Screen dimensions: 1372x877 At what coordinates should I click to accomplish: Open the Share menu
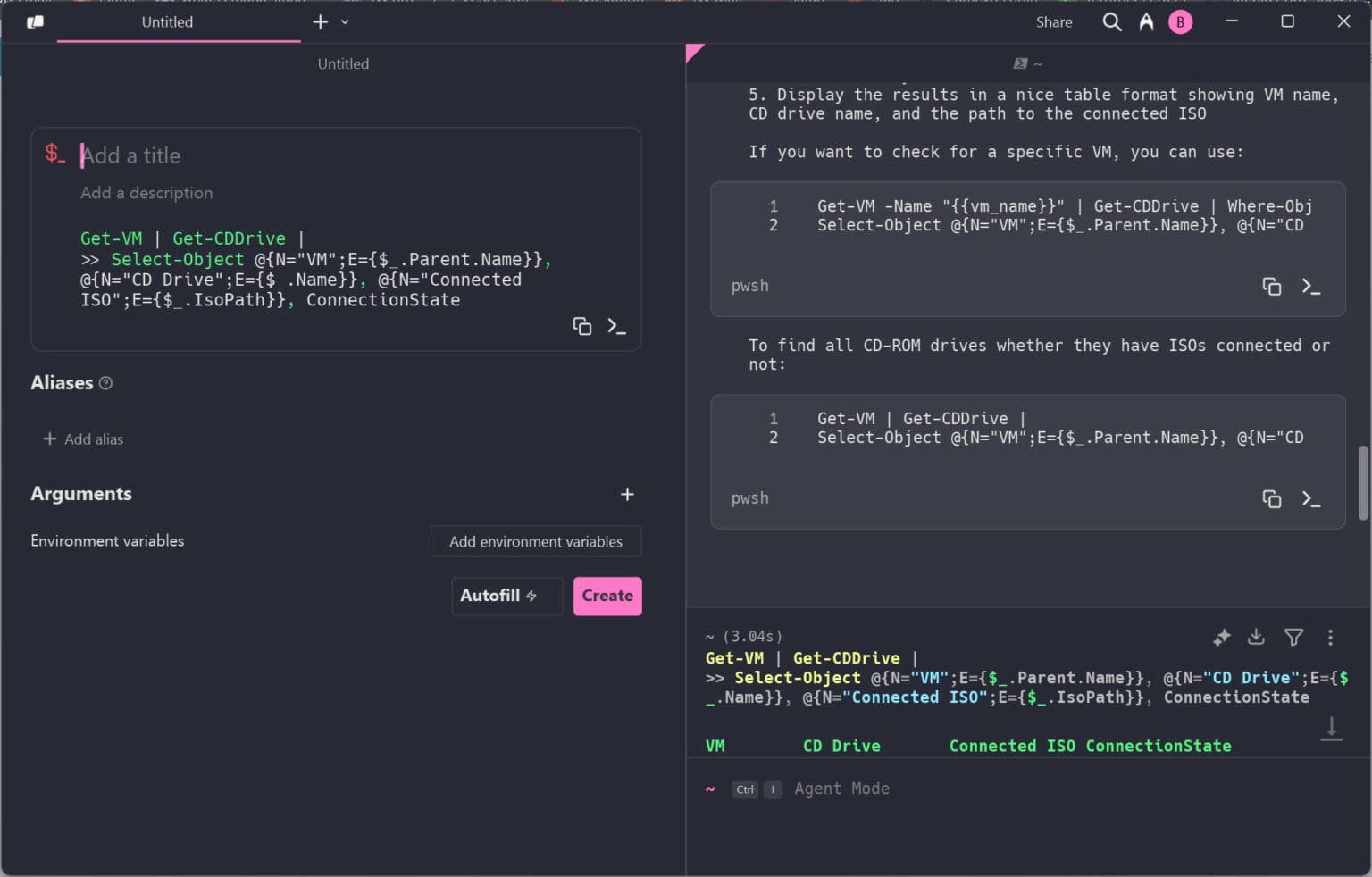pos(1053,21)
